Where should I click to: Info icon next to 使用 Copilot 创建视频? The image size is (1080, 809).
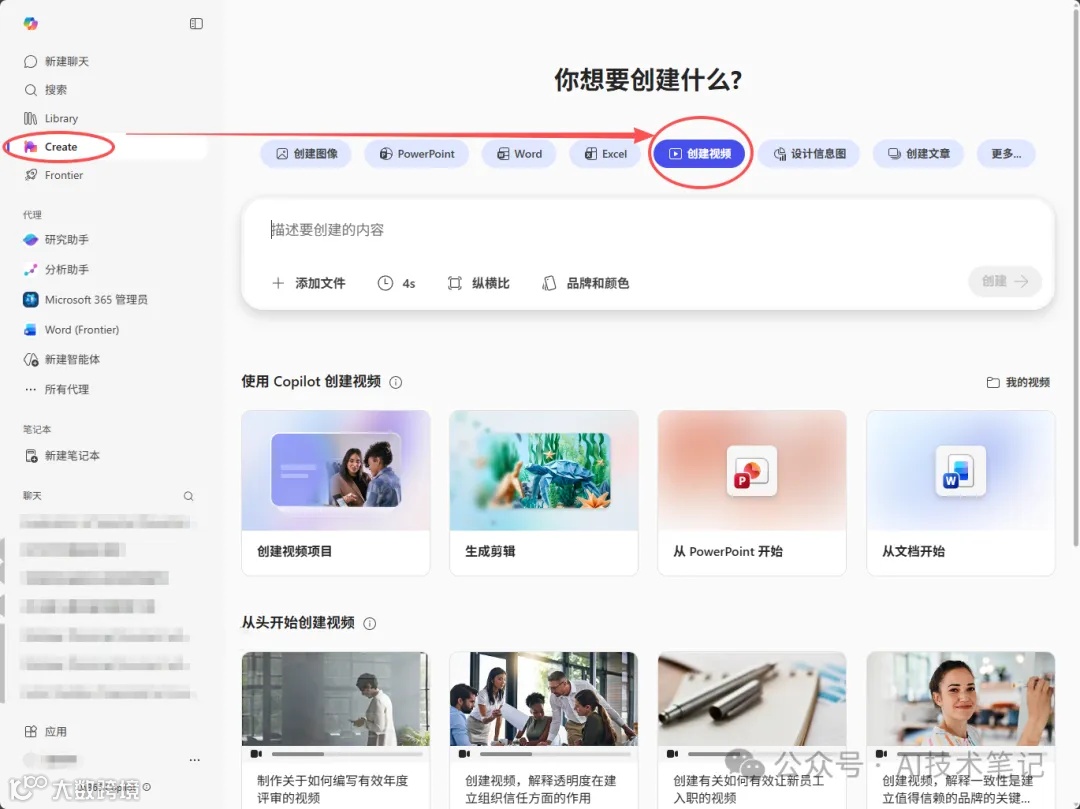(x=395, y=382)
